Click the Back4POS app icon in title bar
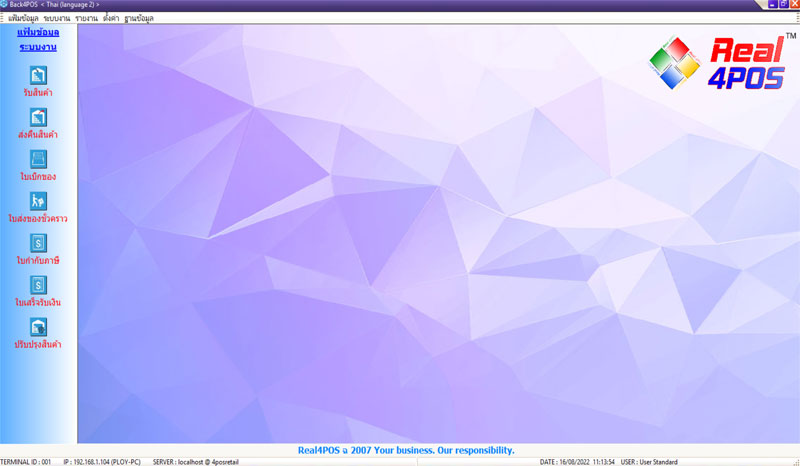Image resolution: width=800 pixels, height=466 pixels. pos(4,5)
